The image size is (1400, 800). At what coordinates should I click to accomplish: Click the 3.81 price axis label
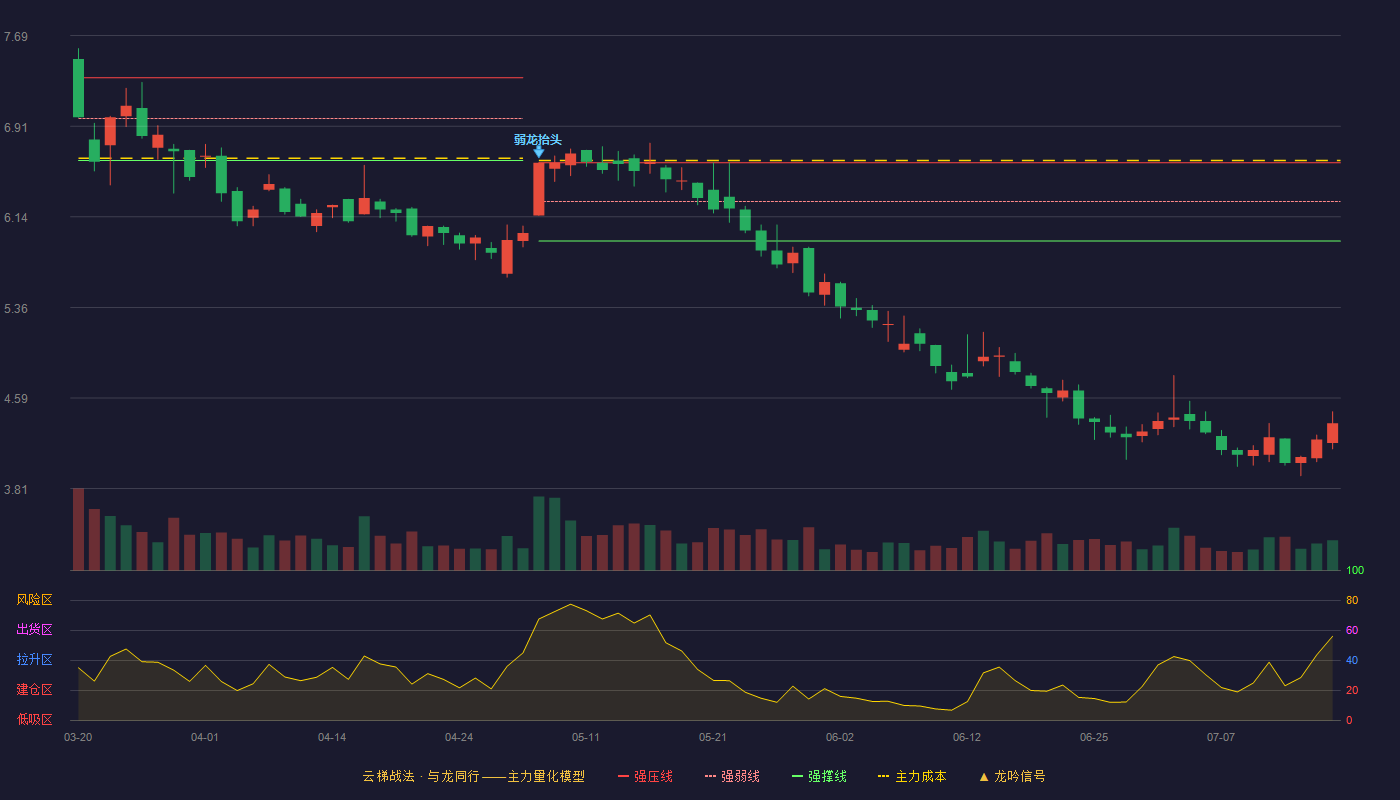click(x=16, y=490)
